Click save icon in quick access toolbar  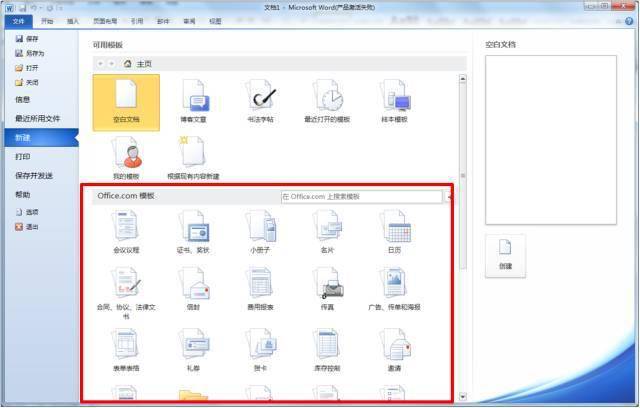click(x=22, y=8)
